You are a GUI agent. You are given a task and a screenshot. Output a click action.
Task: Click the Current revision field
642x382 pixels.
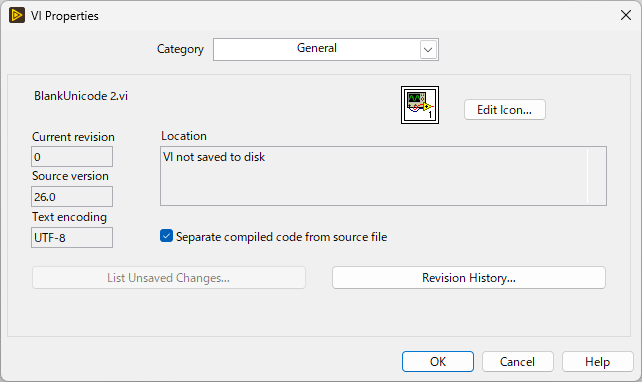click(72, 156)
